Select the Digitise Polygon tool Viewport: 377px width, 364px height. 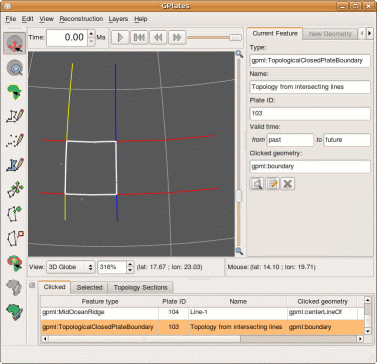[x=15, y=164]
